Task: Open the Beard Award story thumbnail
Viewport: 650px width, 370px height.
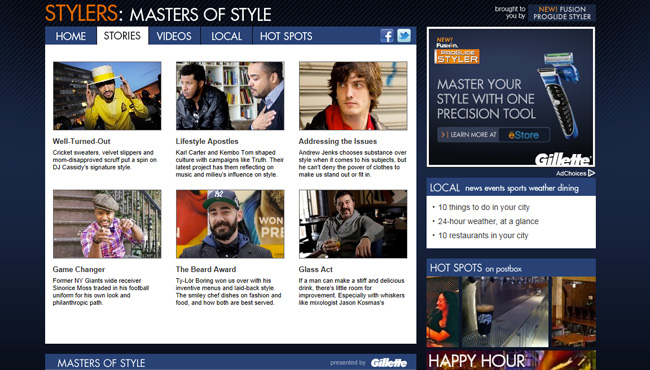Action: (x=230, y=224)
